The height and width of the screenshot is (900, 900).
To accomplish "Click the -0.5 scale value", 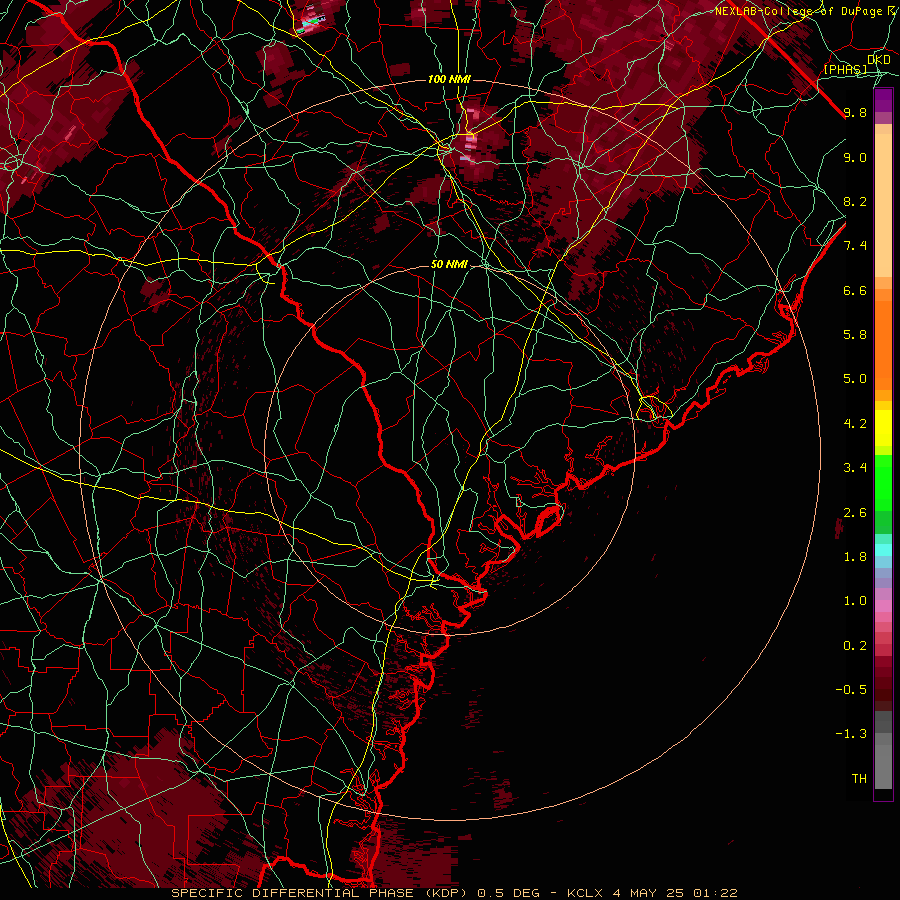I will pyautogui.click(x=851, y=690).
